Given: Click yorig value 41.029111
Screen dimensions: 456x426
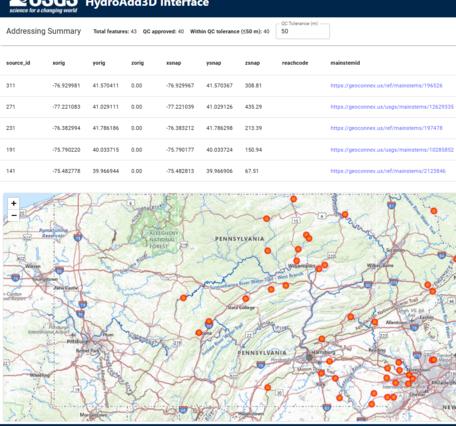Looking at the screenshot, I should point(106,107).
